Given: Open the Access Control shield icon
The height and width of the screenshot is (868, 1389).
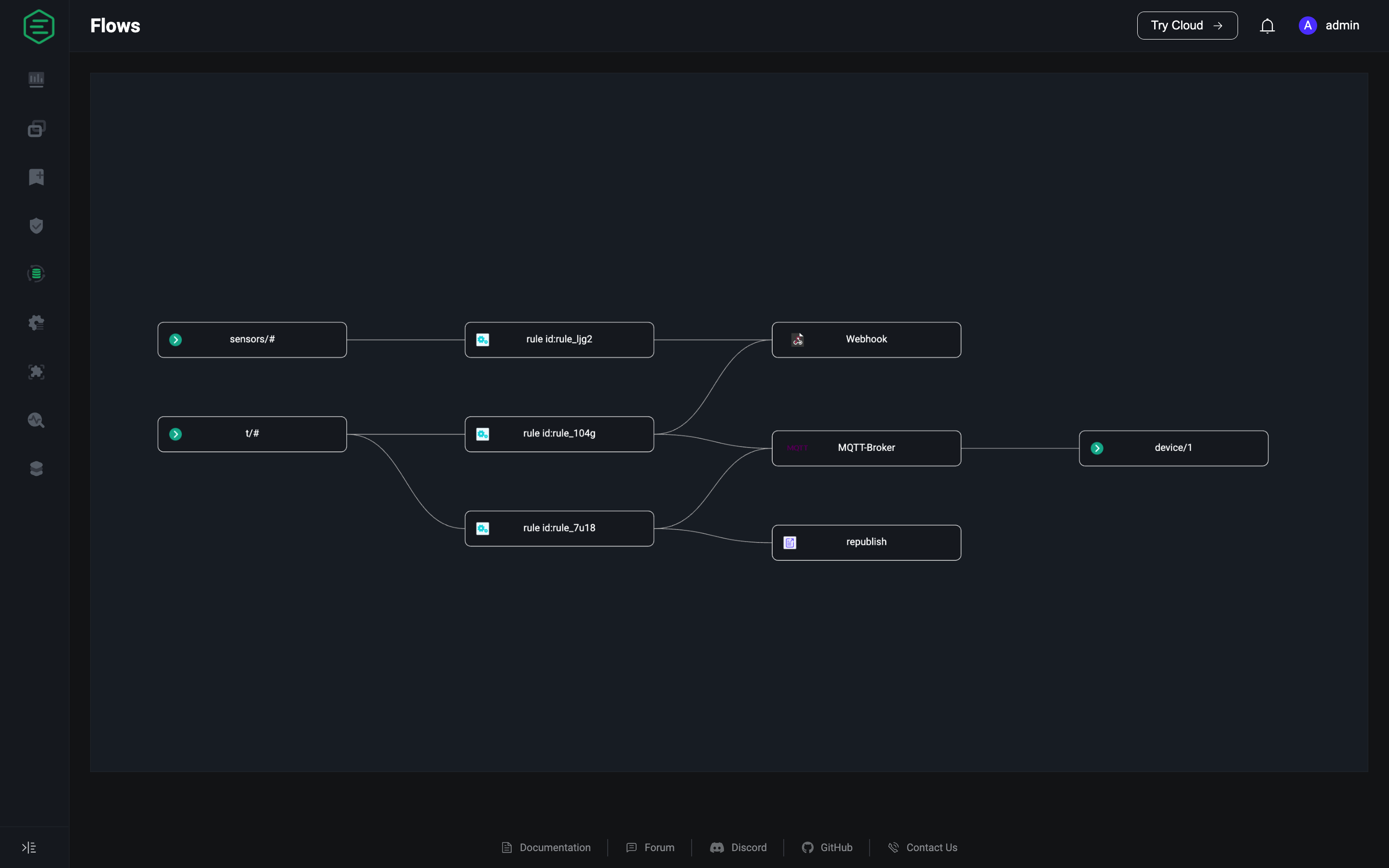Looking at the screenshot, I should 36,226.
